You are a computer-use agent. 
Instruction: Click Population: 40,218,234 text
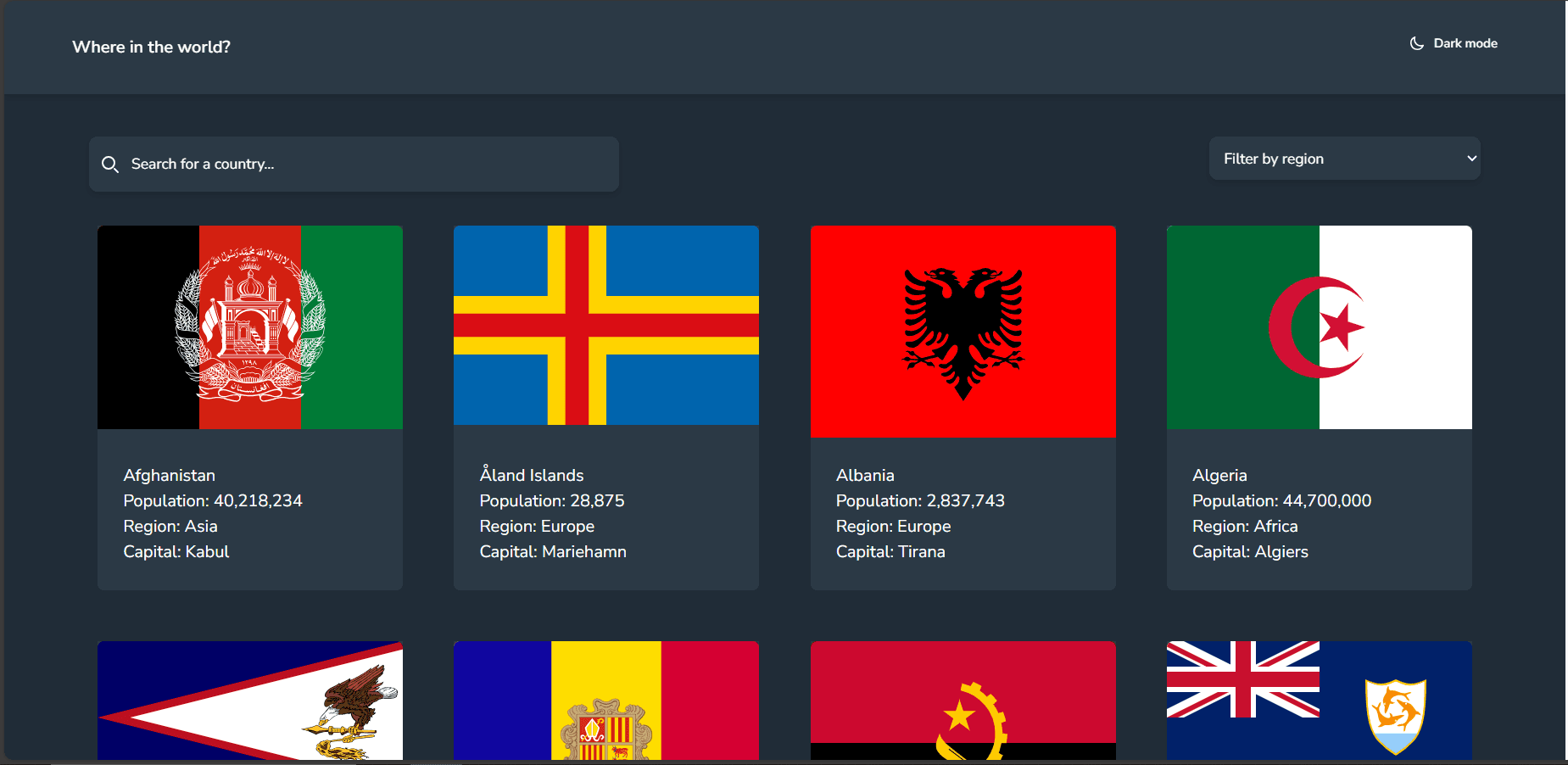pyautogui.click(x=213, y=500)
